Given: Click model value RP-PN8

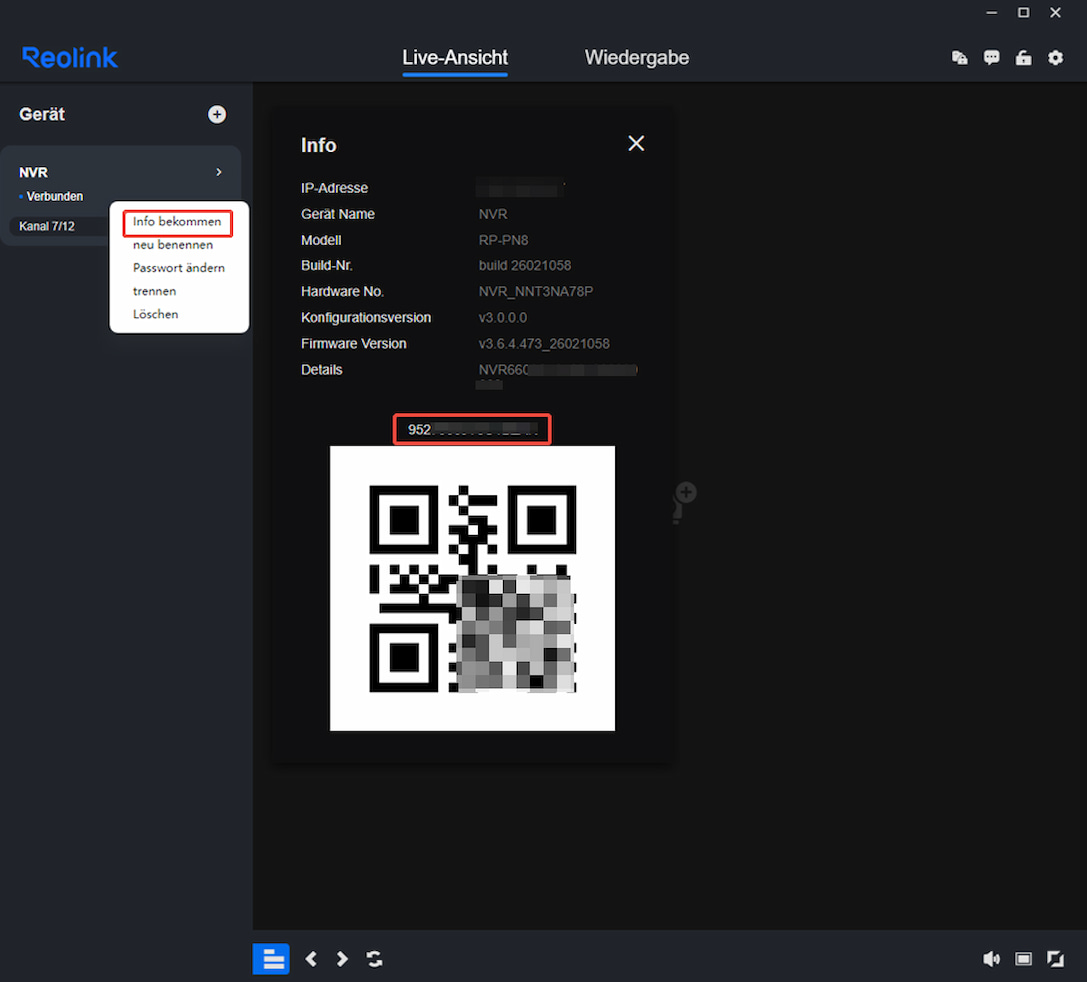Looking at the screenshot, I should pyautogui.click(x=503, y=240).
